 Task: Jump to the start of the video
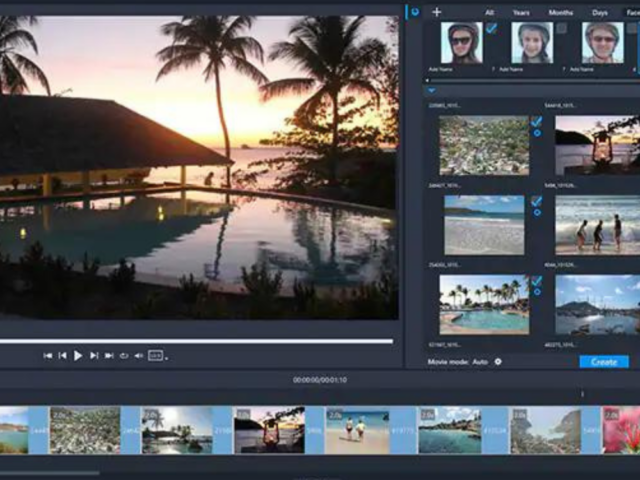(47, 355)
